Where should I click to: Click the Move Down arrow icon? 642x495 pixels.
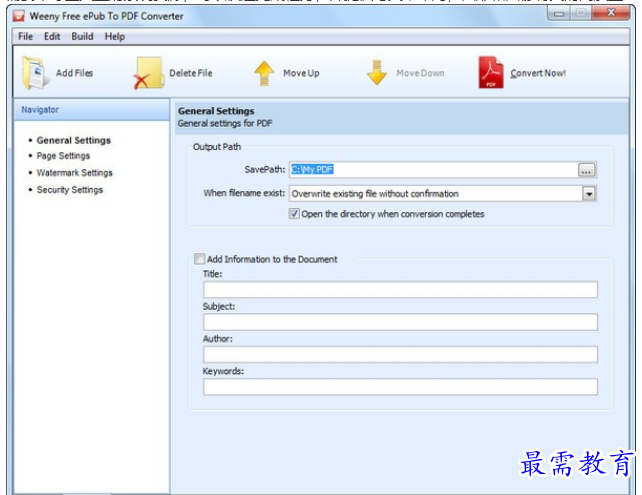coord(377,73)
